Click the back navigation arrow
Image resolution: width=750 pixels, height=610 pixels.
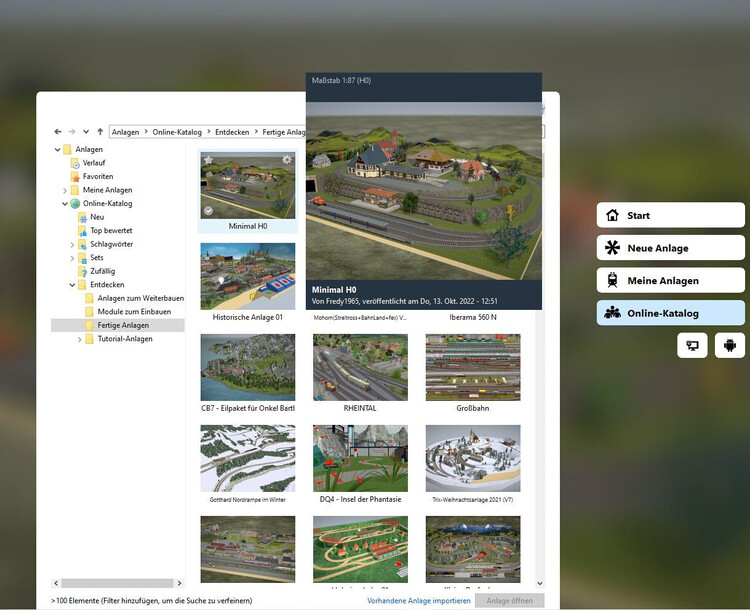tap(58, 132)
